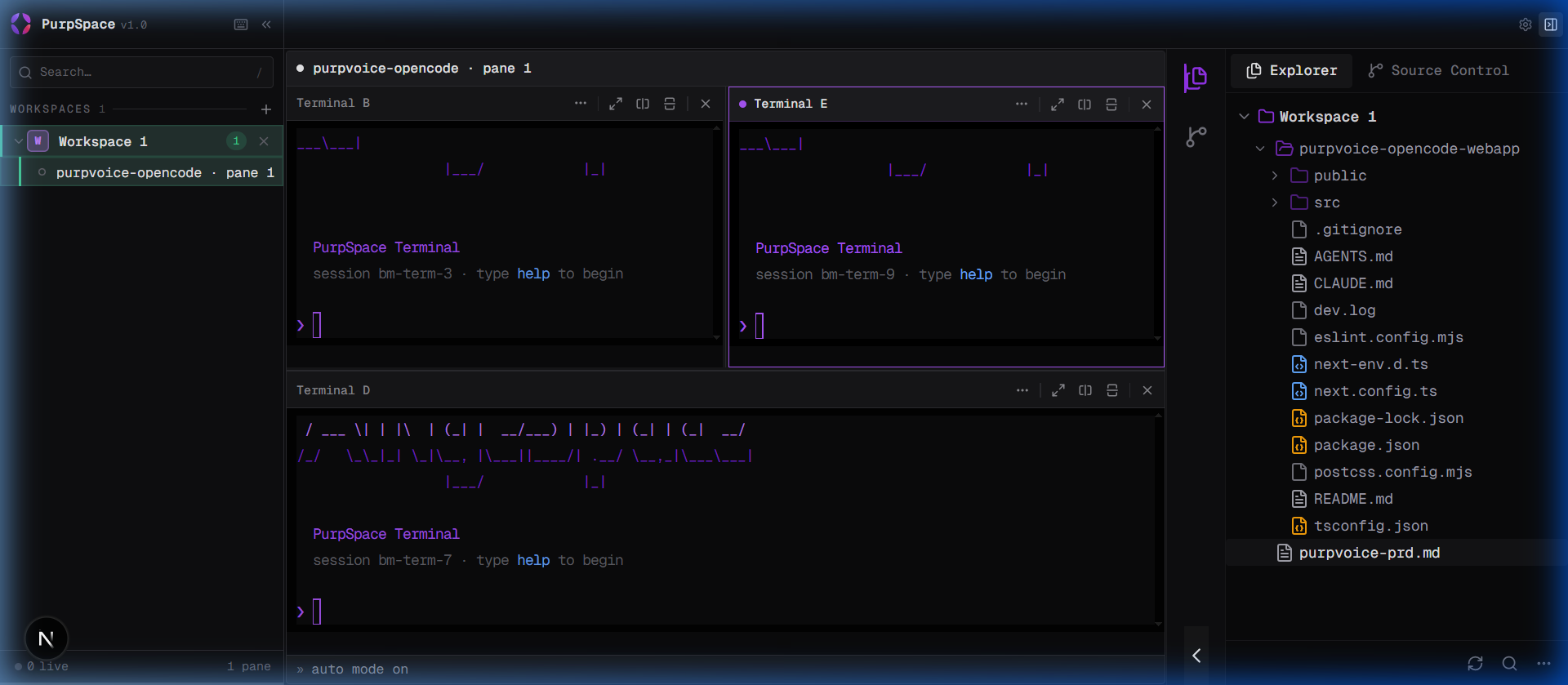Maximize Terminal E with expand icon
This screenshot has height=685, width=1568.
pos(1058,105)
